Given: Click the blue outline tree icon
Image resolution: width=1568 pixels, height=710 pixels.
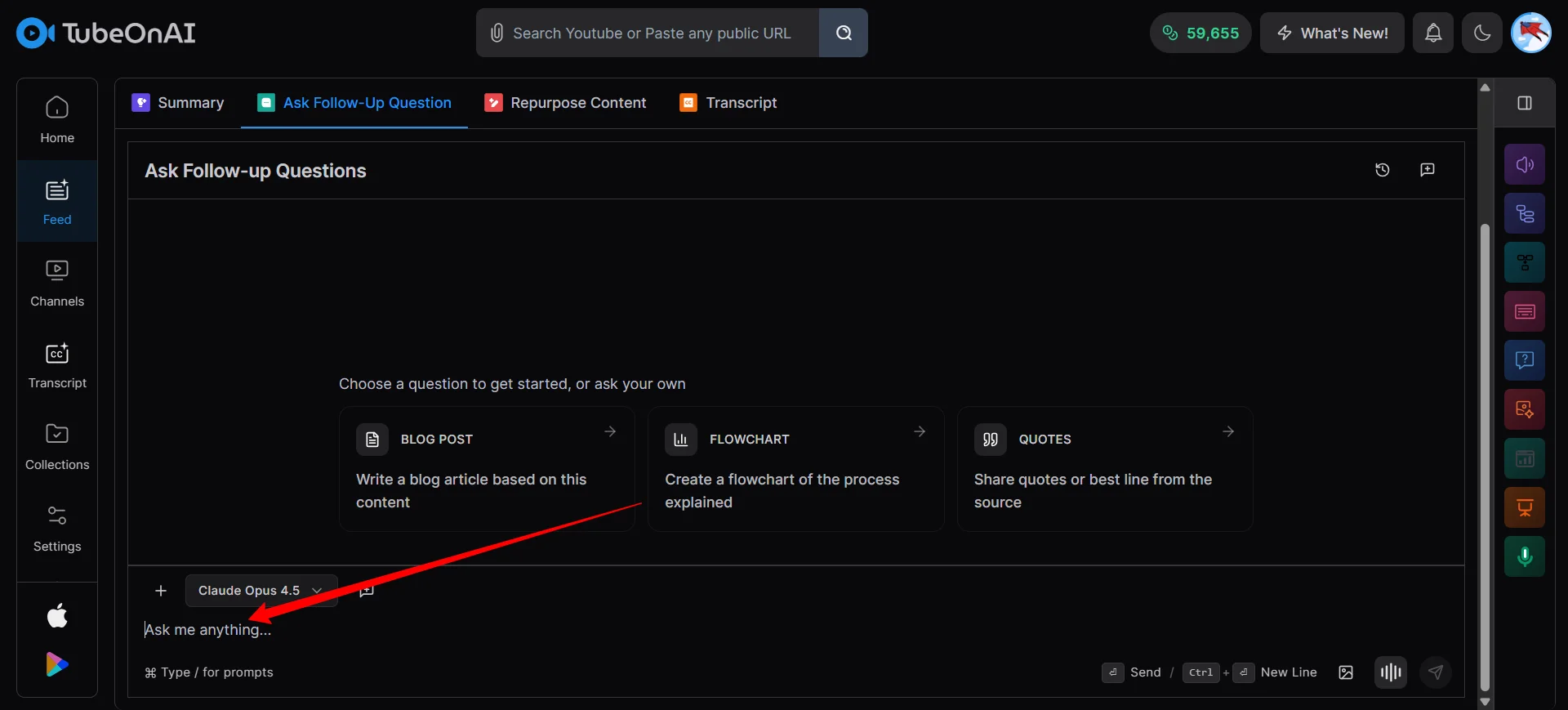Looking at the screenshot, I should pyautogui.click(x=1525, y=213).
